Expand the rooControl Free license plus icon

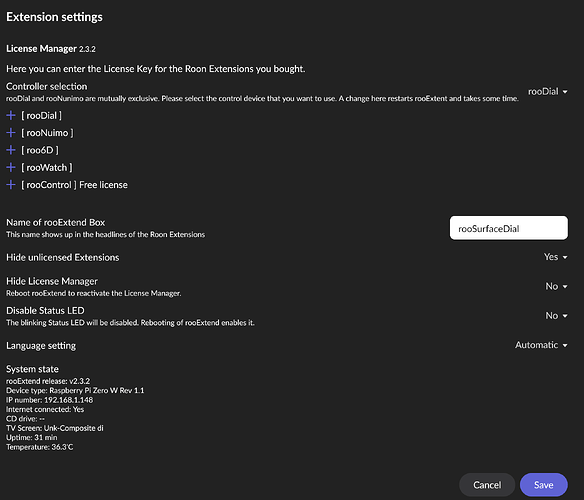click(x=11, y=185)
